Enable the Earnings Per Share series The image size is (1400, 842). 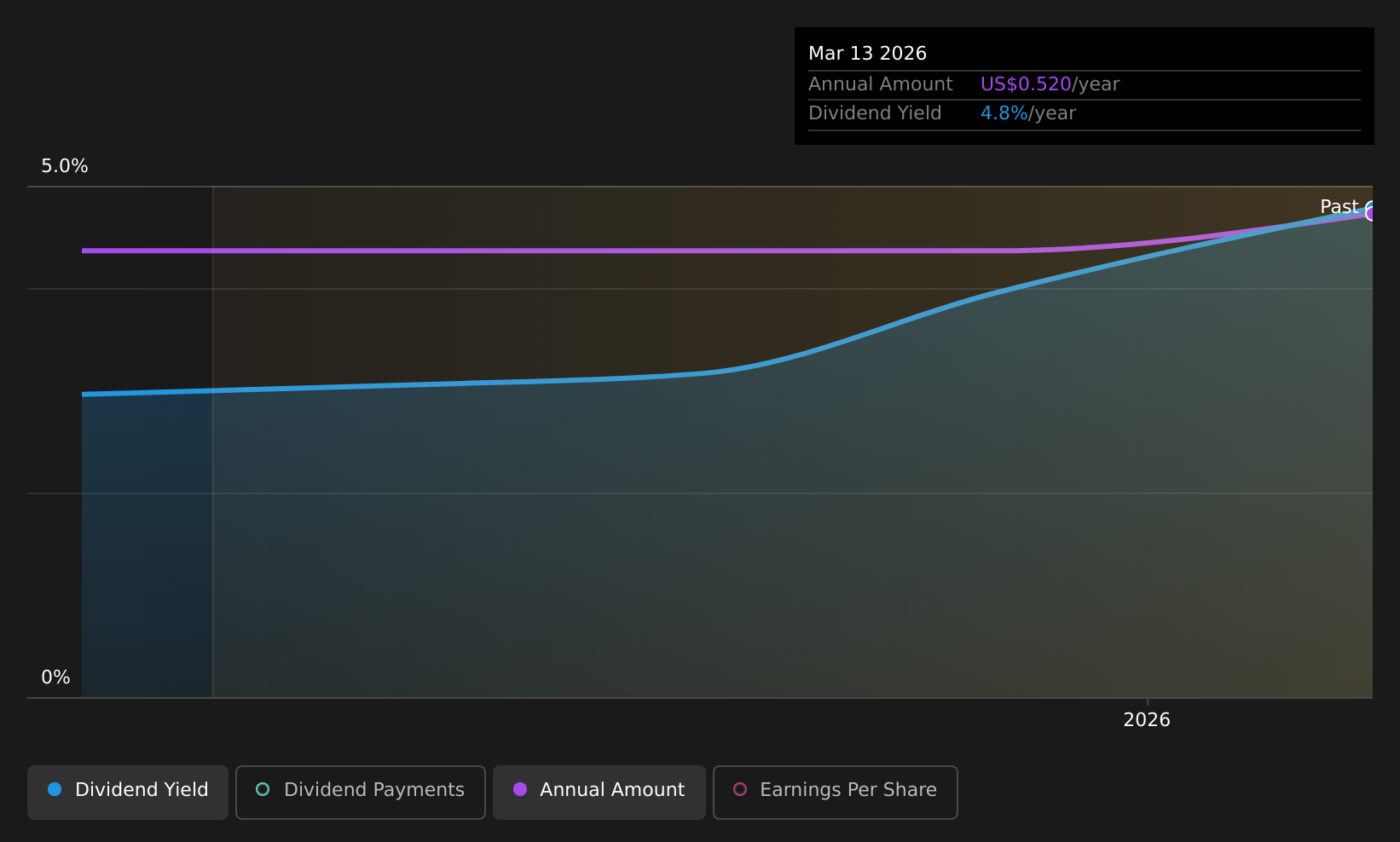836,793
